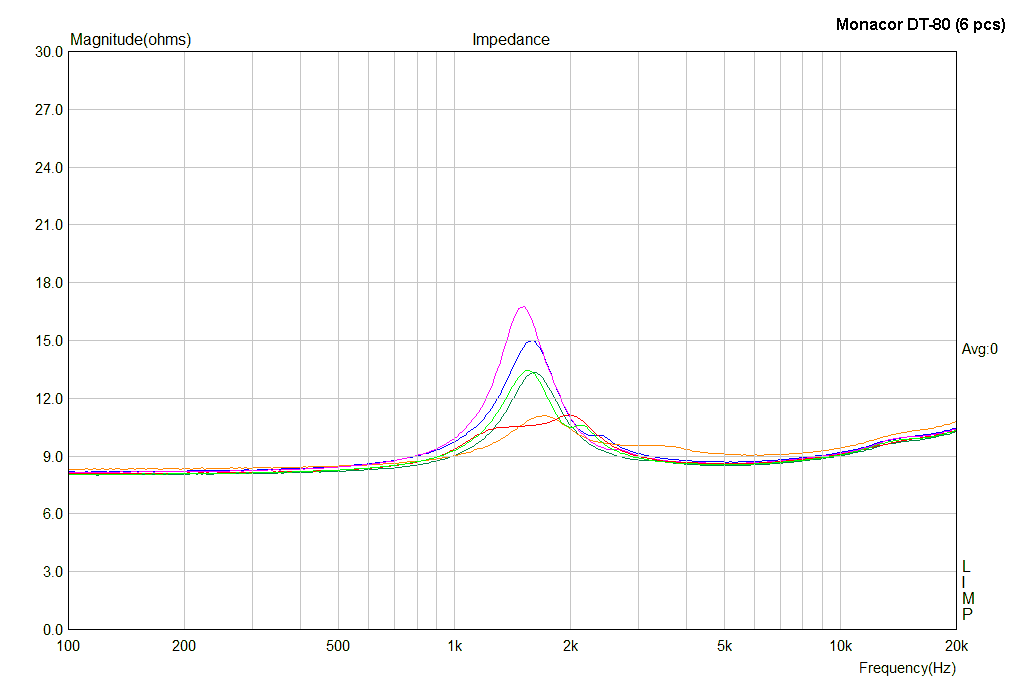Image resolution: width=1024 pixels, height=680 pixels.
Task: Click the 'Avg:0' label
Action: pos(980,349)
